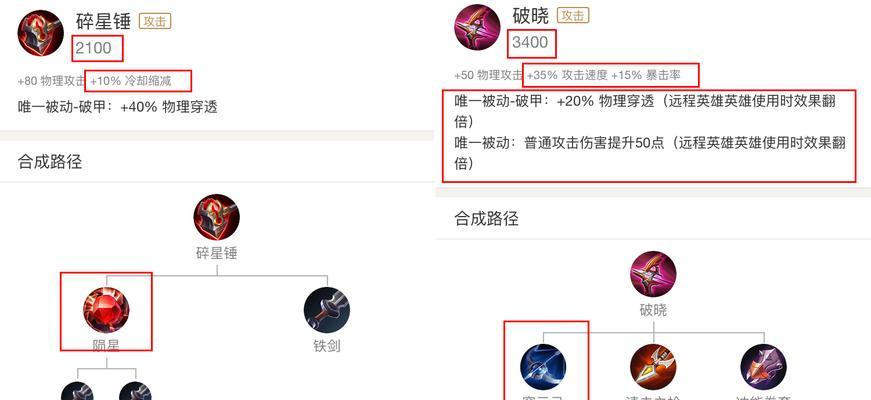Screen dimensions: 871x400
Task: Select the red gem 陨星 component icon
Action: (x=106, y=310)
